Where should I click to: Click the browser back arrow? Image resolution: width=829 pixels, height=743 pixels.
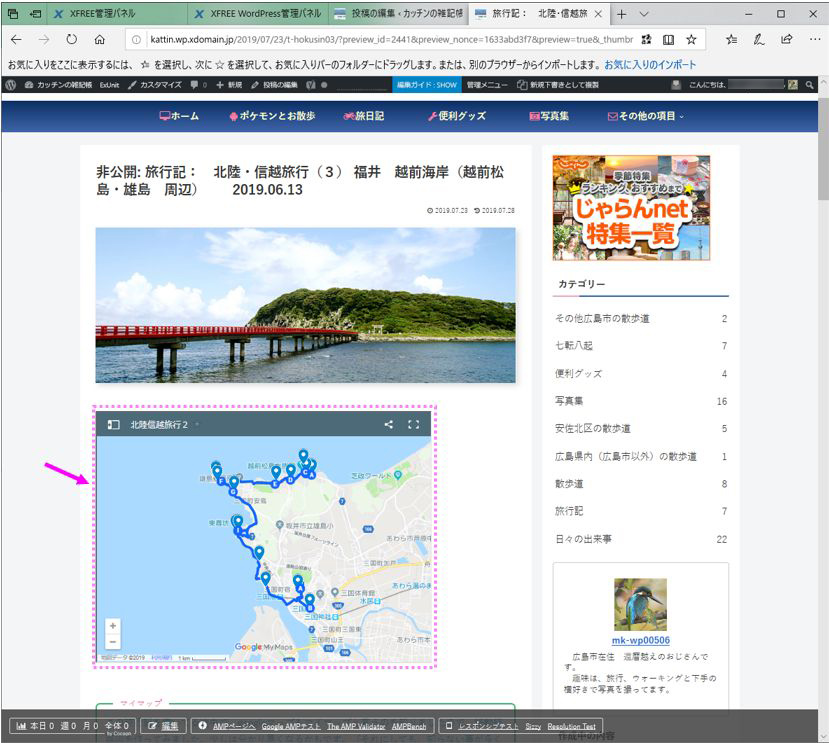pos(16,39)
